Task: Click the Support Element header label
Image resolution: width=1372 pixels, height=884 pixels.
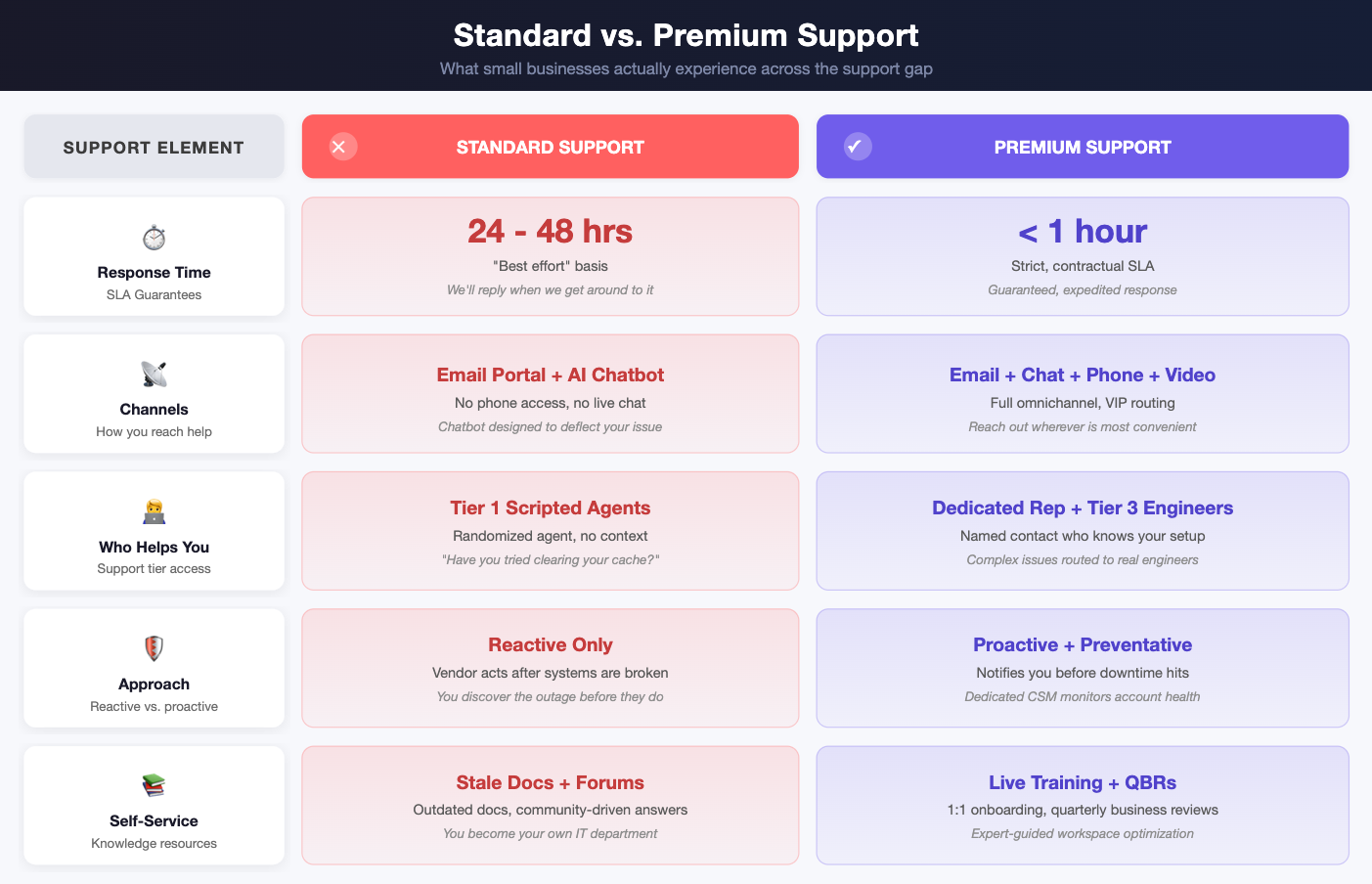Action: pyautogui.click(x=154, y=148)
